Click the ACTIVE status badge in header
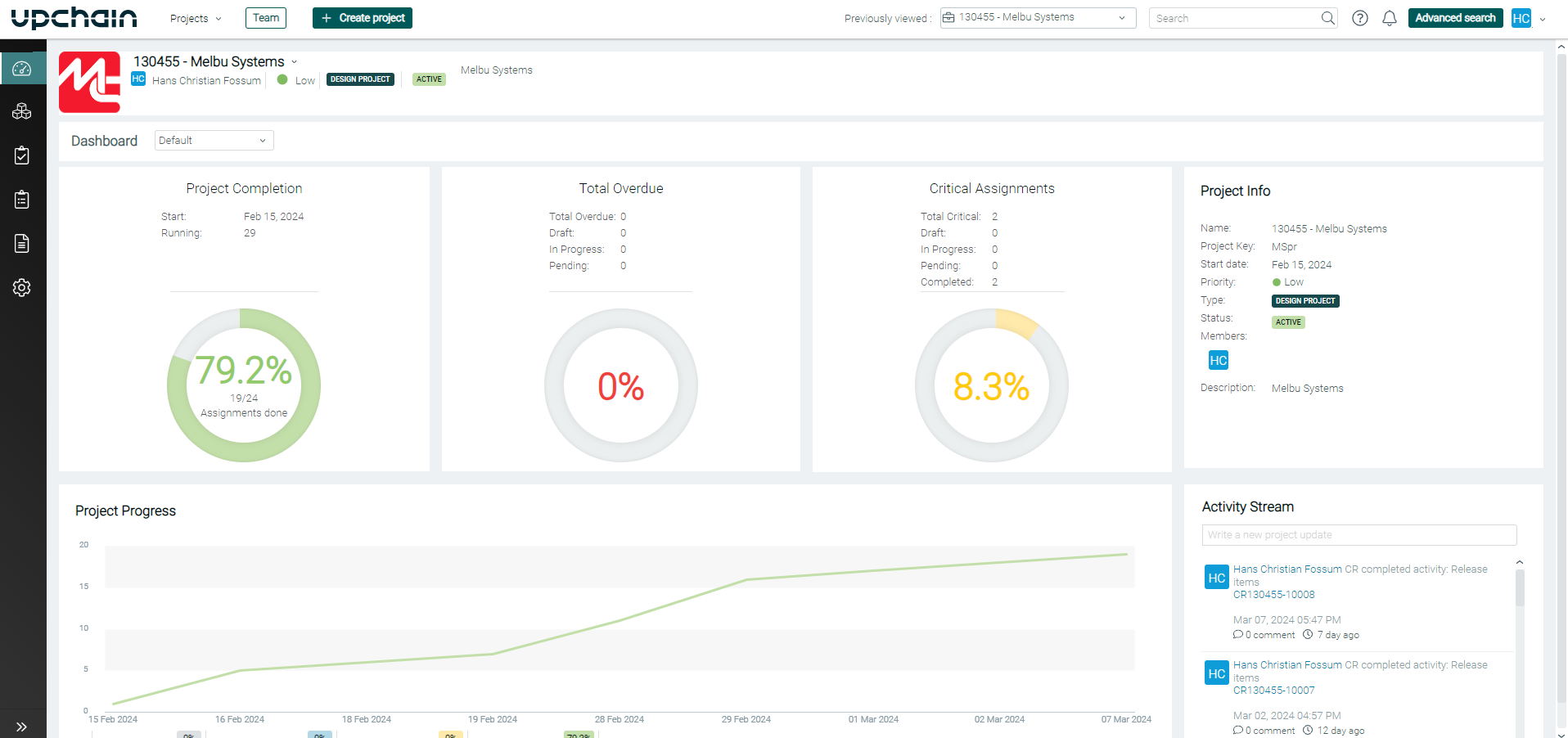This screenshot has width=1568, height=738. [x=429, y=79]
